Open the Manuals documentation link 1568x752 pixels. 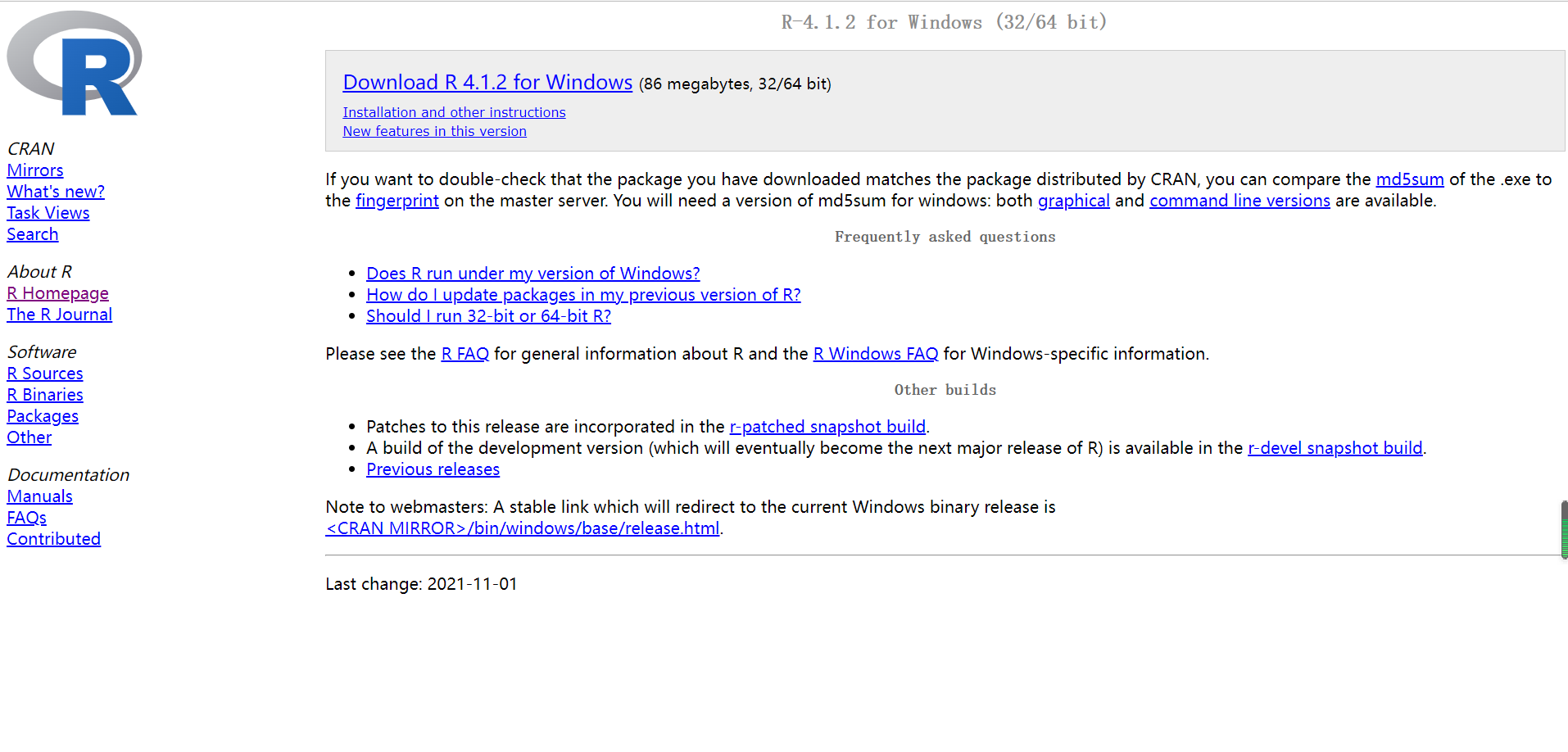(40, 496)
